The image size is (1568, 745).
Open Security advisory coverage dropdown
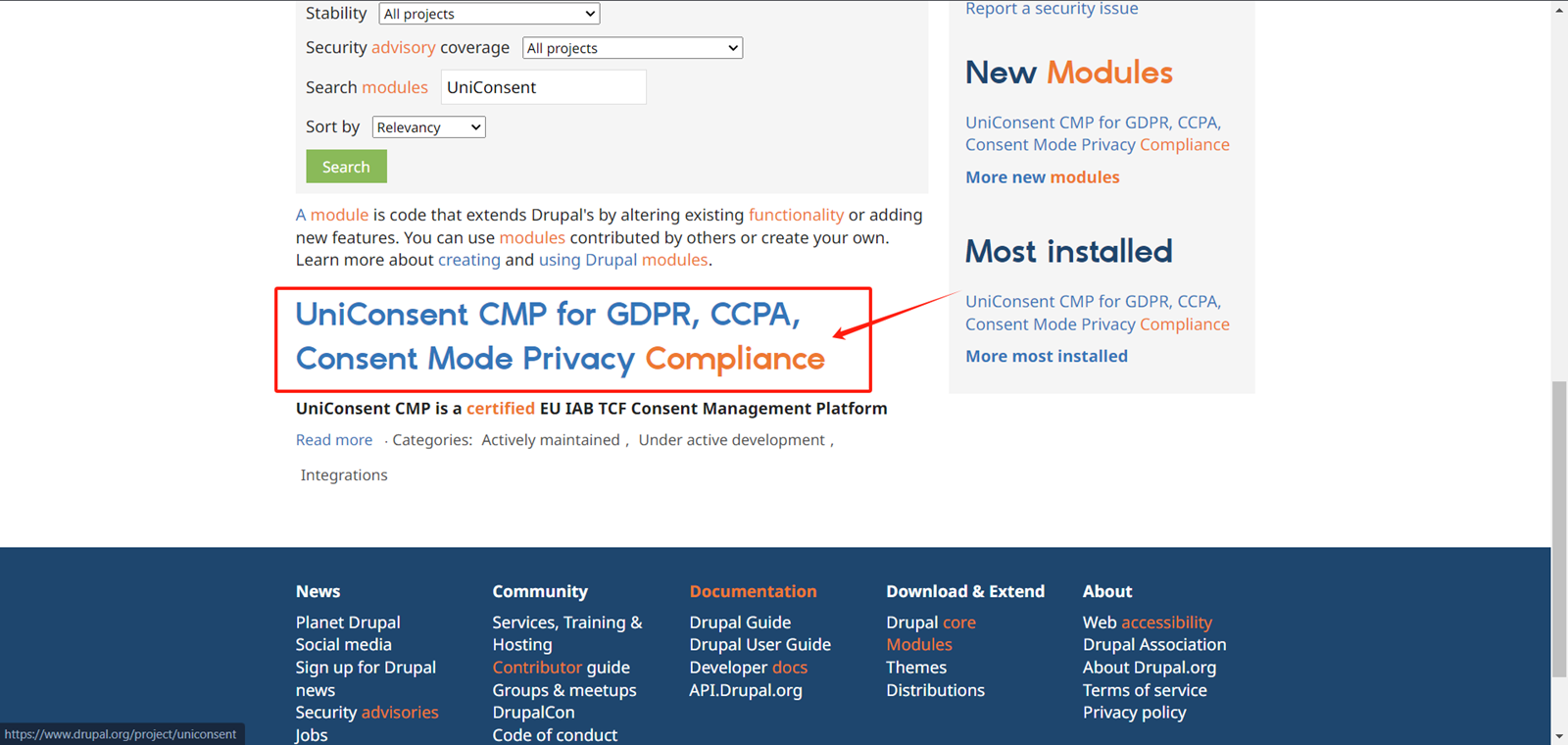[632, 48]
